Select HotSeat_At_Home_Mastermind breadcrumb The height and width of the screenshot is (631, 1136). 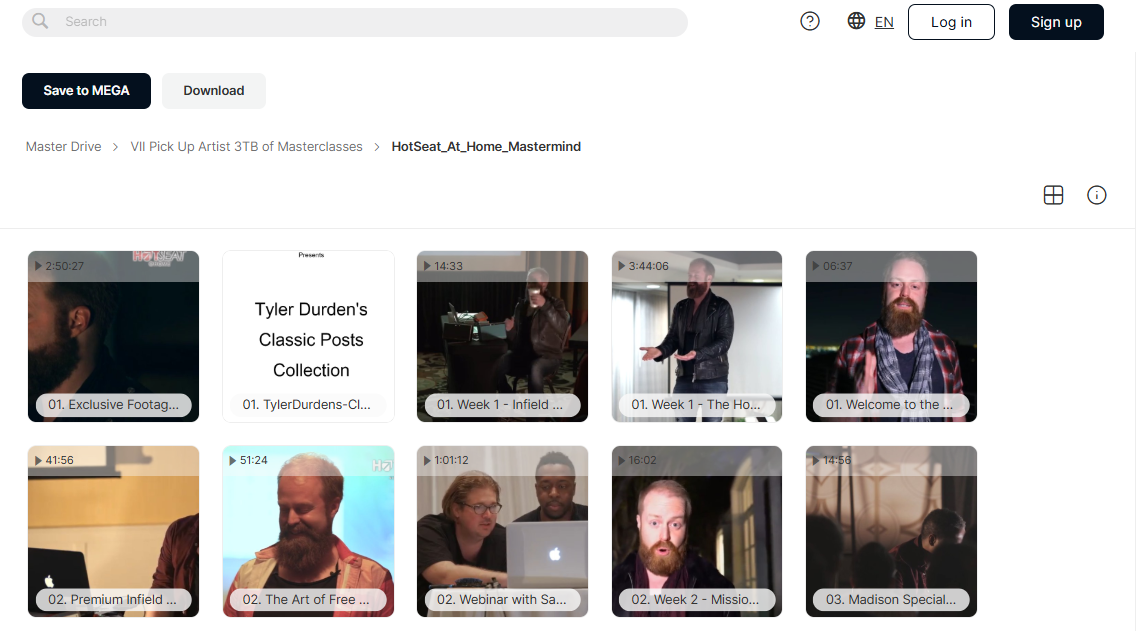[486, 146]
